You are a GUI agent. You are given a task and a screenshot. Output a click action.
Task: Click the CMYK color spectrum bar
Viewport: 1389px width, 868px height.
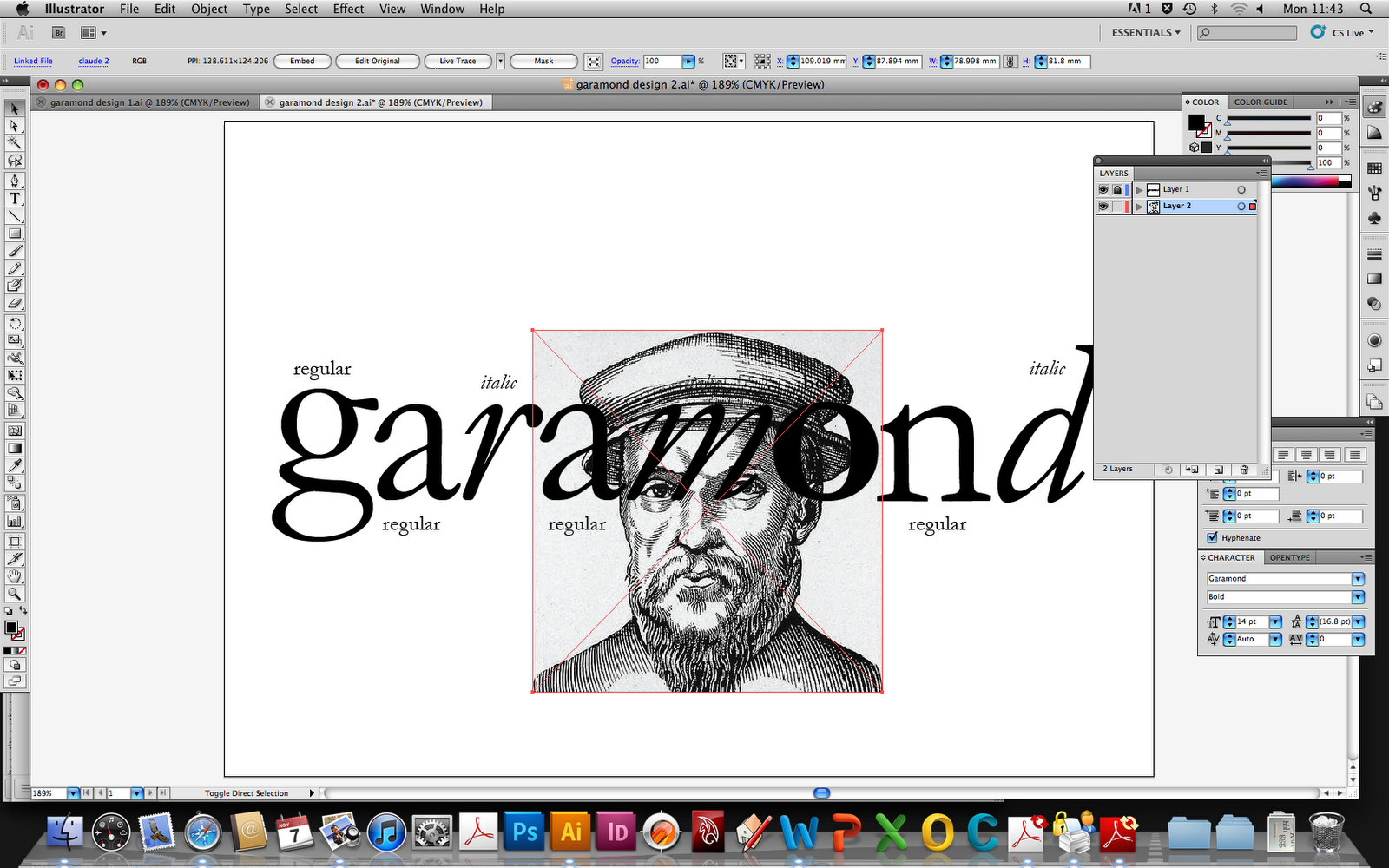tap(1312, 181)
